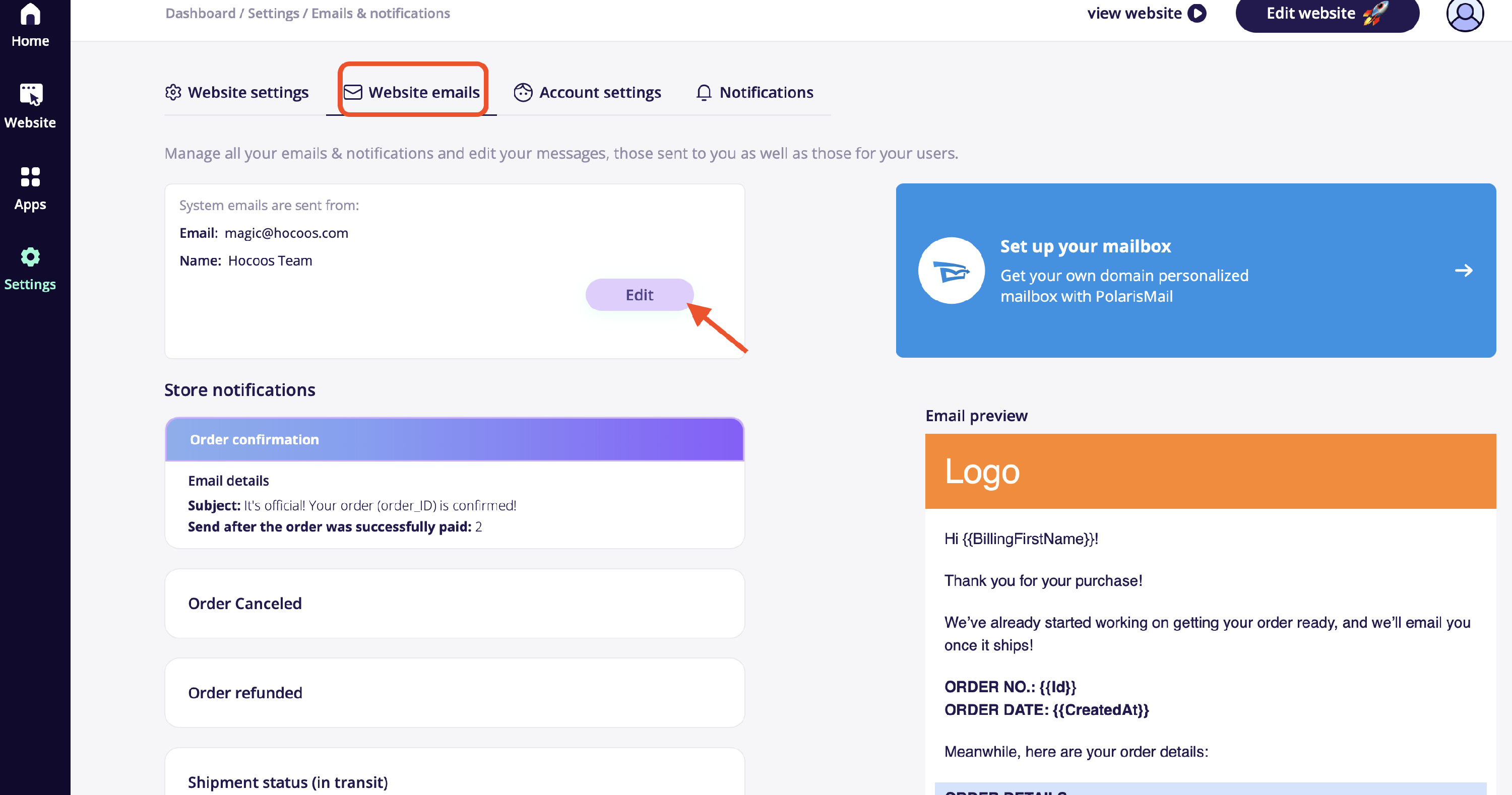Click the Edit website button
Image resolution: width=1512 pixels, height=795 pixels.
[1327, 14]
